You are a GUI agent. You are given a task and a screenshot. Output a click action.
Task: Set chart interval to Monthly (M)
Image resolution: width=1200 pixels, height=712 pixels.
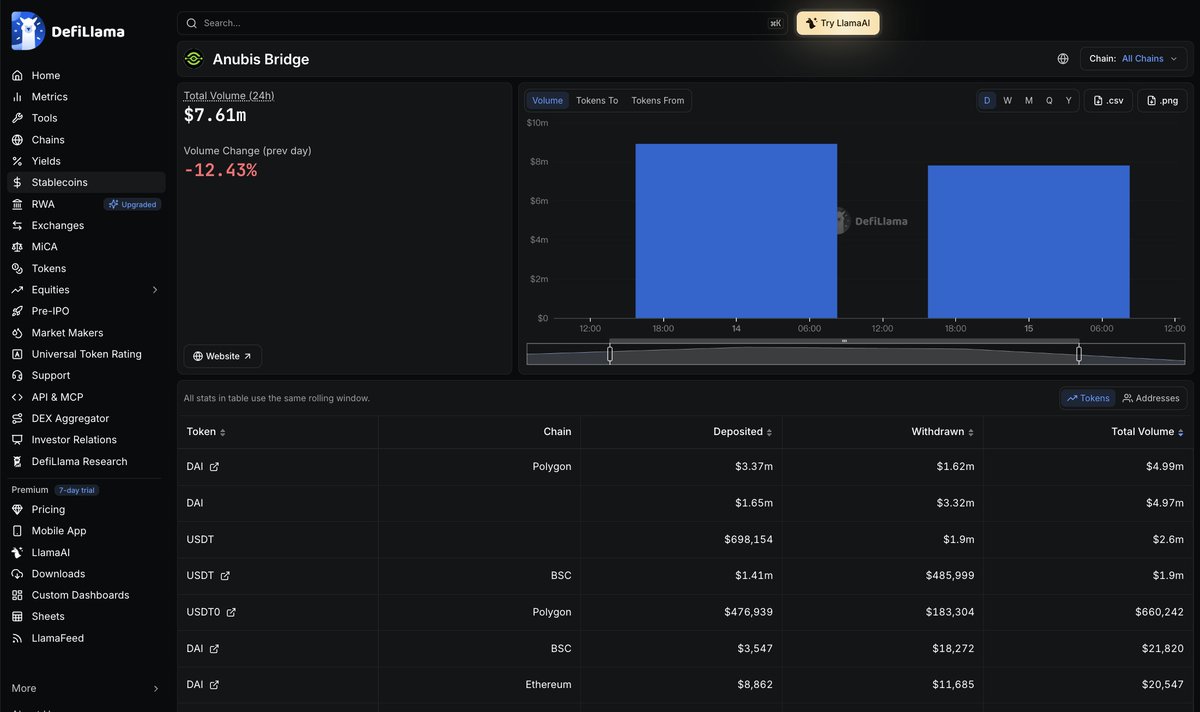[1028, 100]
